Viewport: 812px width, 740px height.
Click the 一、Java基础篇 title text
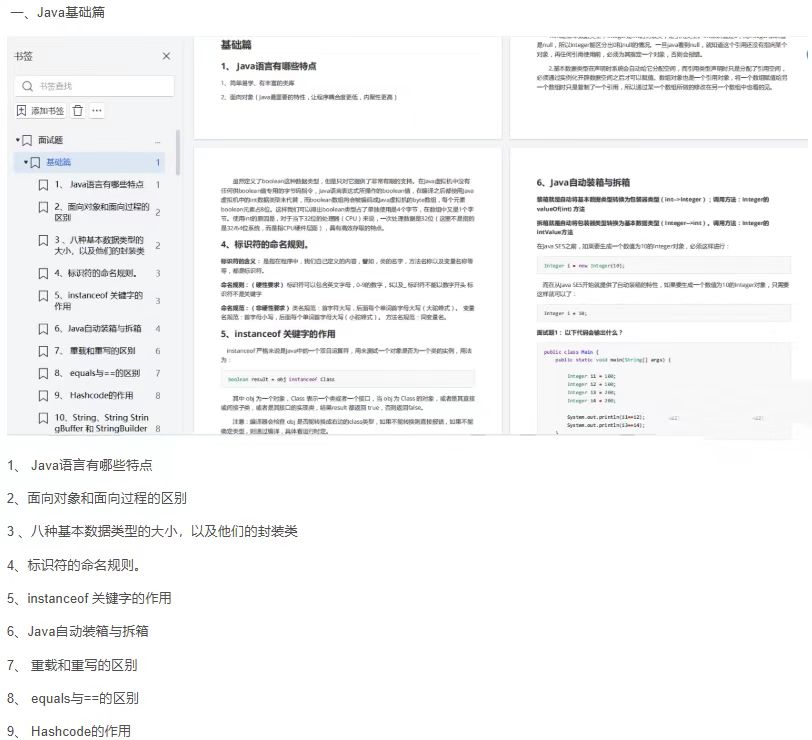point(57,12)
